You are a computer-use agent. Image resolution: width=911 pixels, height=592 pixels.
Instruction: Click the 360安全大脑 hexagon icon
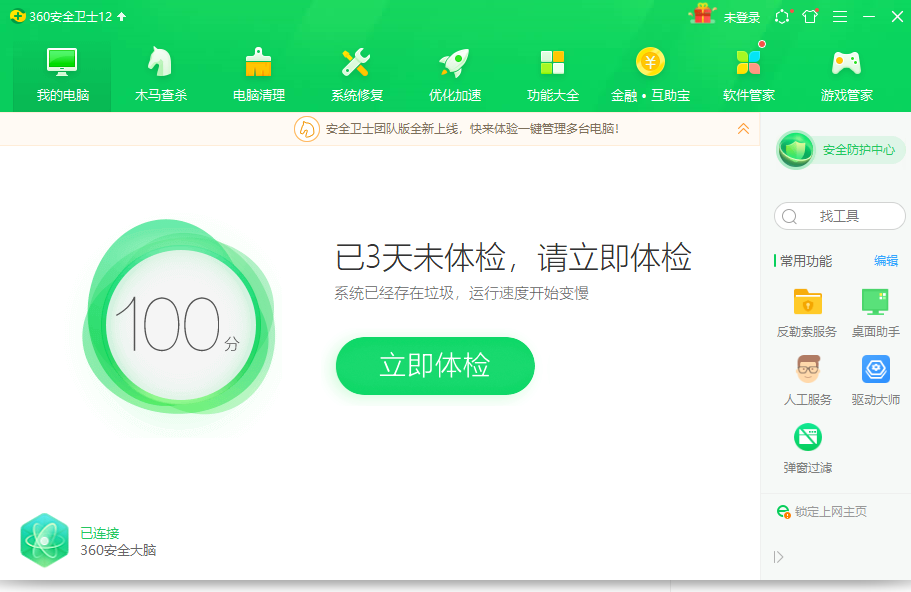click(x=44, y=540)
